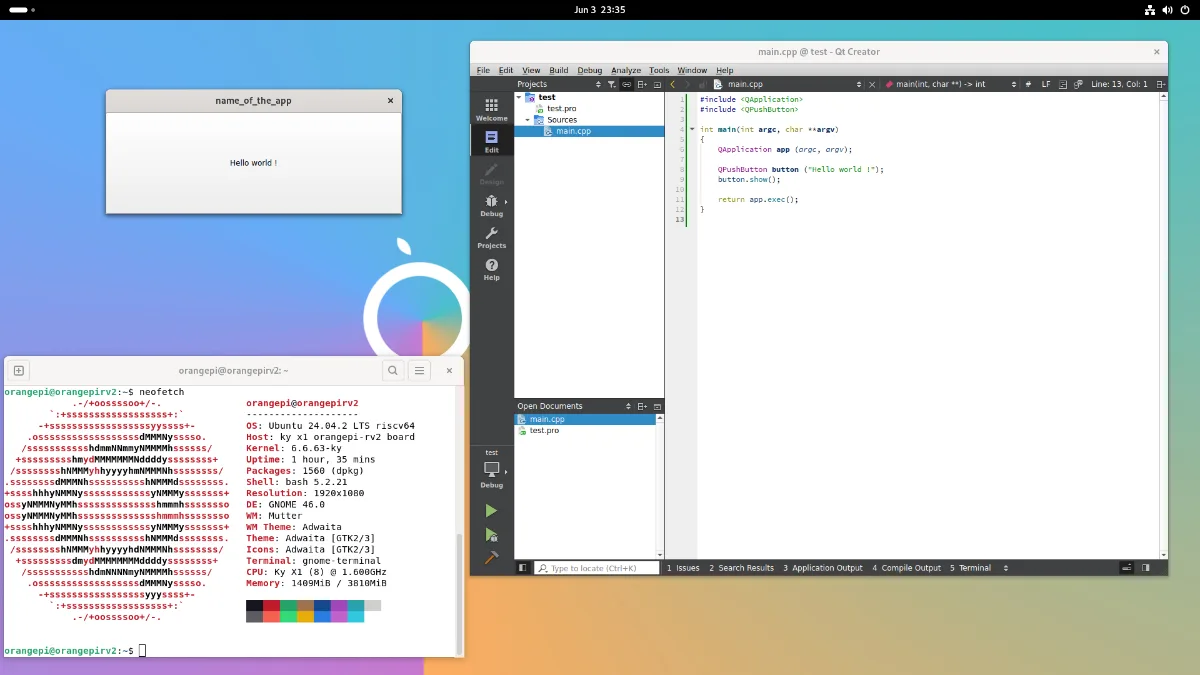This screenshot has width=1200, height=675.
Task: Open output panes selector arrows
Action: coord(1006,567)
